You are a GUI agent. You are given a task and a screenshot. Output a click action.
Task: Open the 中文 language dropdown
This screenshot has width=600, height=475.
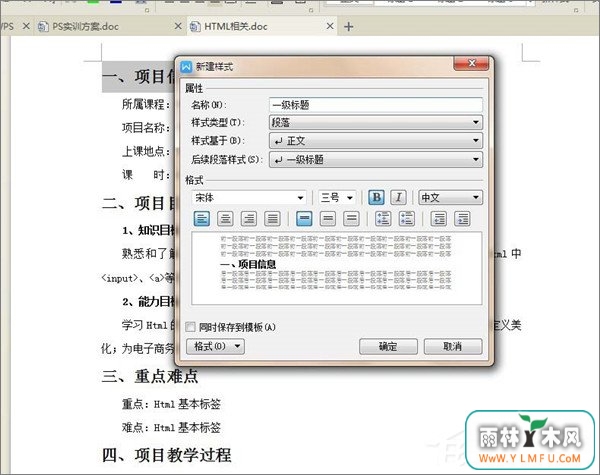pos(450,198)
